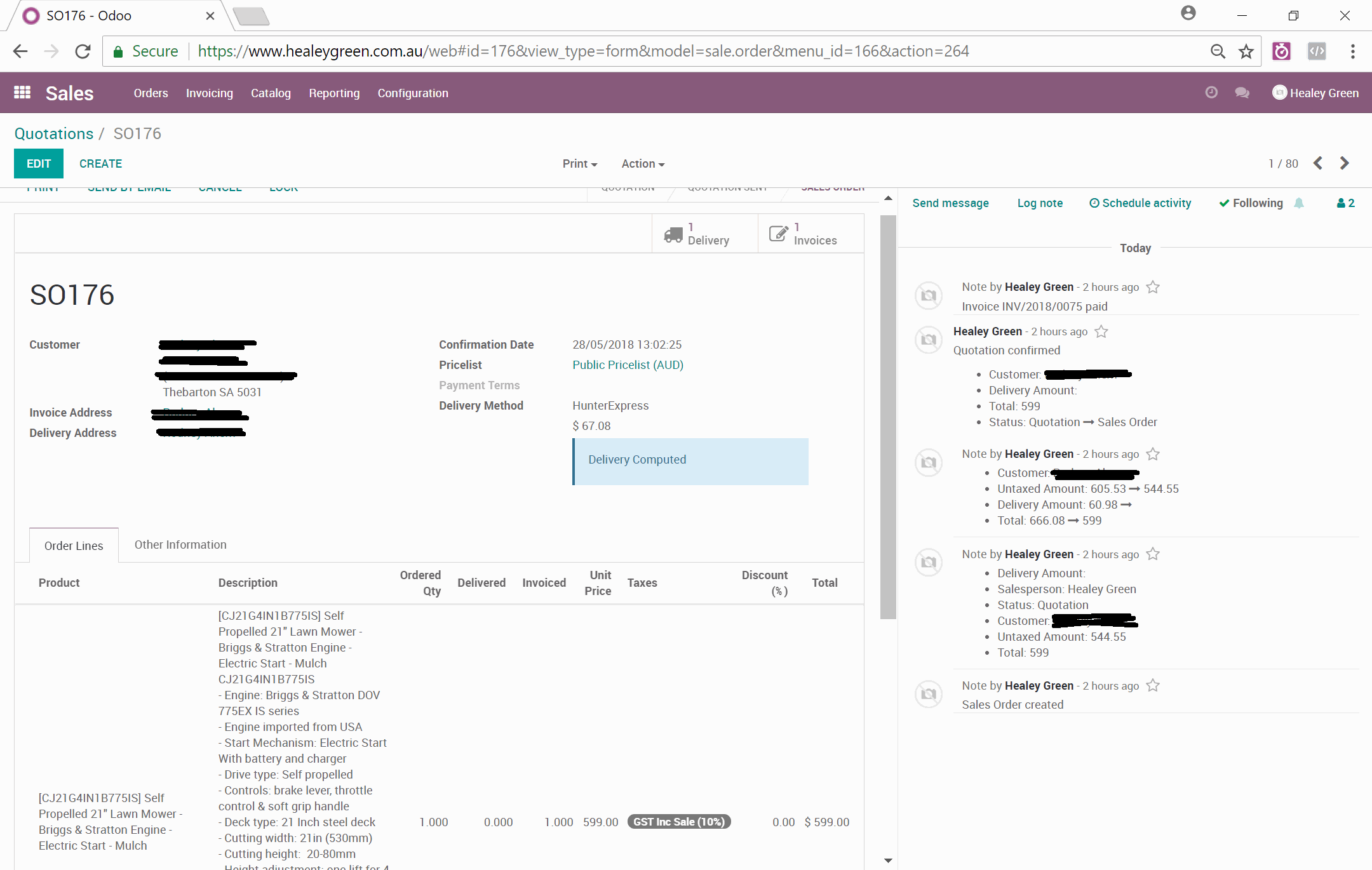Open the code brackets browser extension
Viewport: 1372px width, 870px height.
(x=1317, y=51)
